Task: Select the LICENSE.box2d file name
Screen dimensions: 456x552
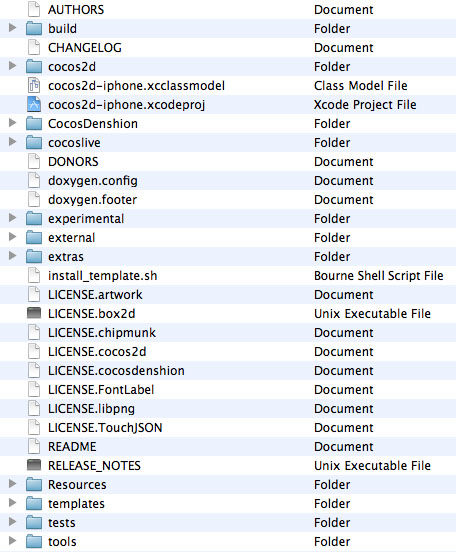Action: point(92,314)
